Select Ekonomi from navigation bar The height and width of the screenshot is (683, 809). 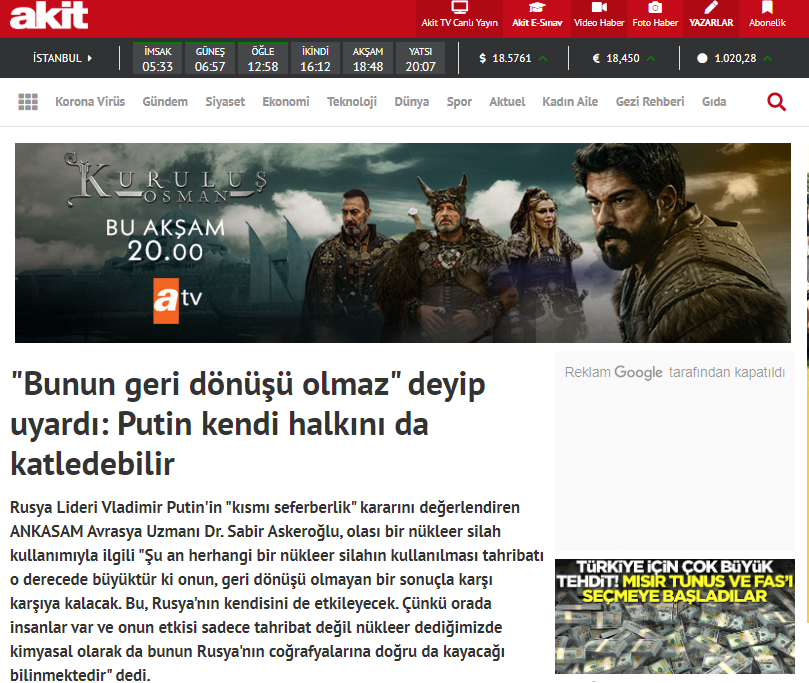[x=286, y=102]
